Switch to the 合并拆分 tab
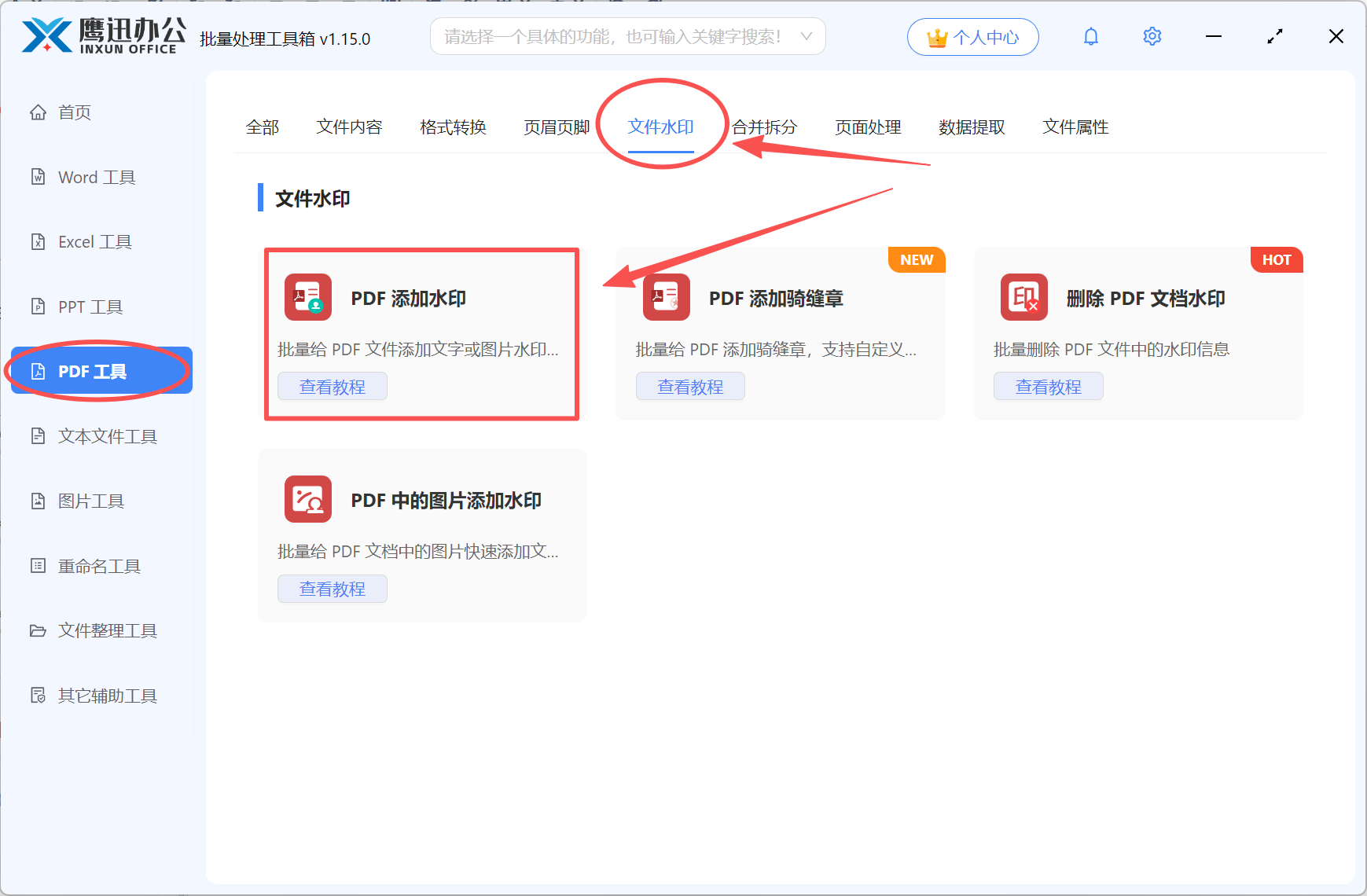 (x=764, y=127)
